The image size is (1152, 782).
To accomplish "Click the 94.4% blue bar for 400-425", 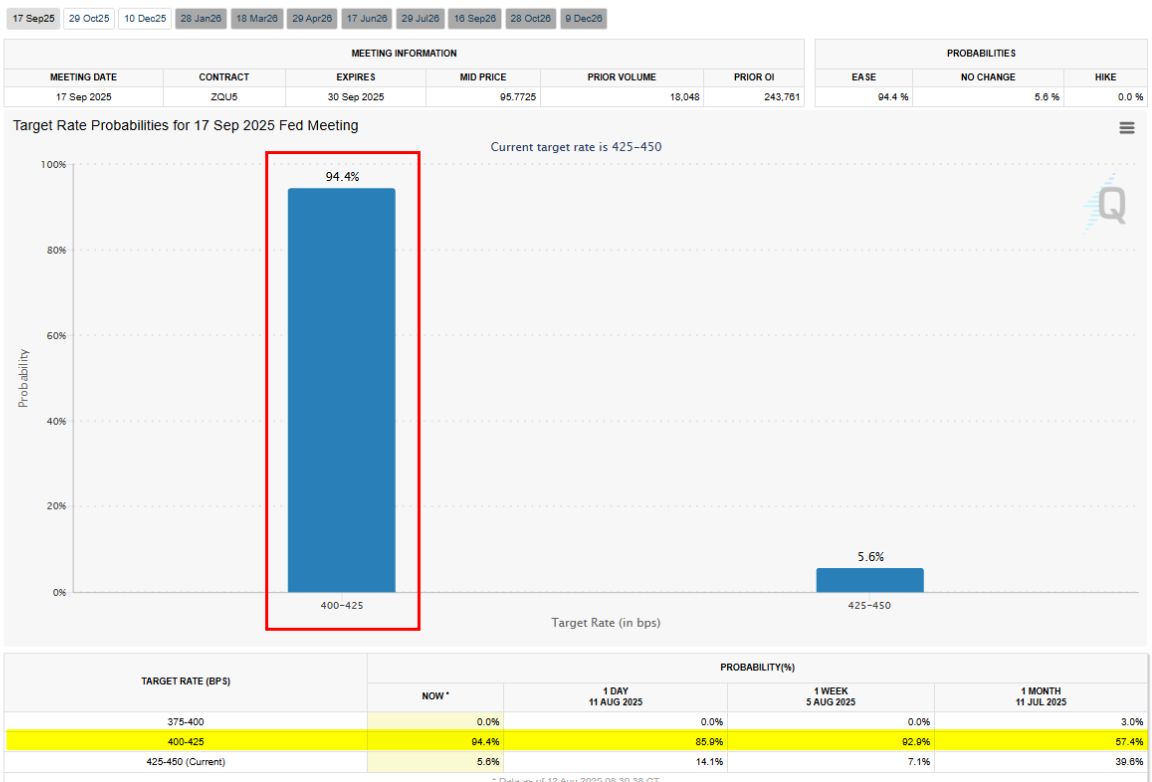I will tap(341, 390).
